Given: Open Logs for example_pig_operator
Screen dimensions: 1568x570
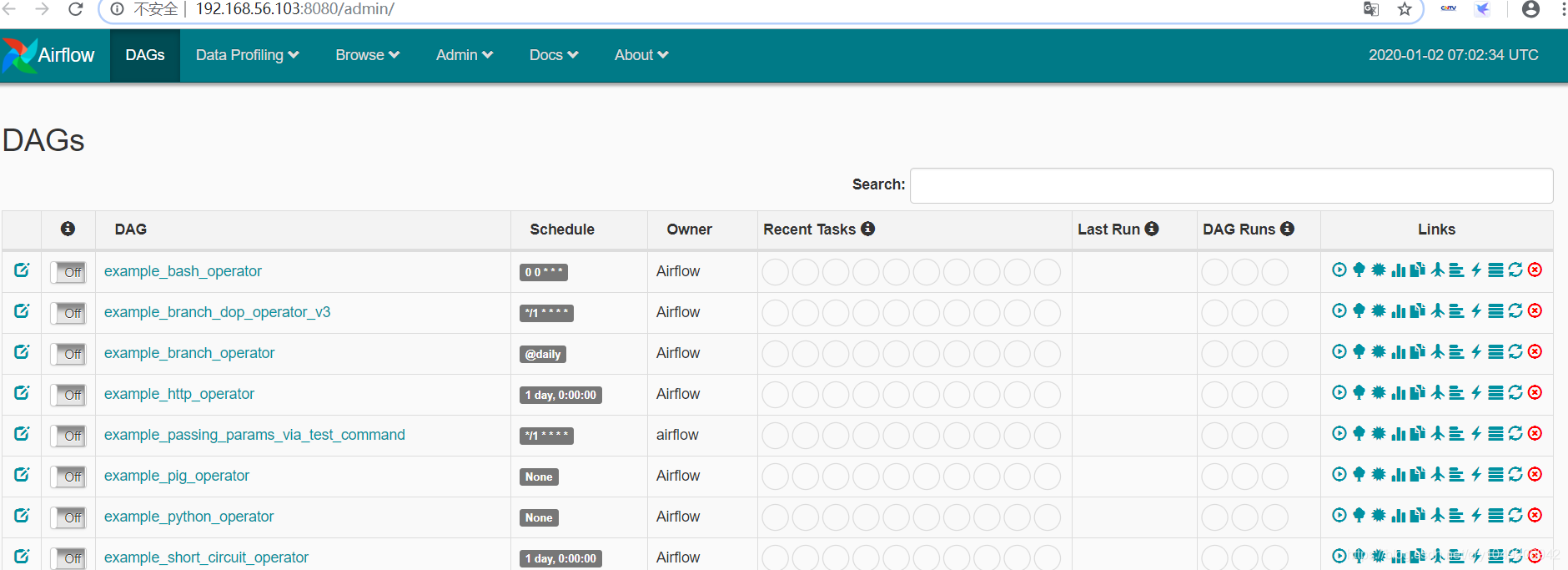Looking at the screenshot, I should [x=1495, y=474].
